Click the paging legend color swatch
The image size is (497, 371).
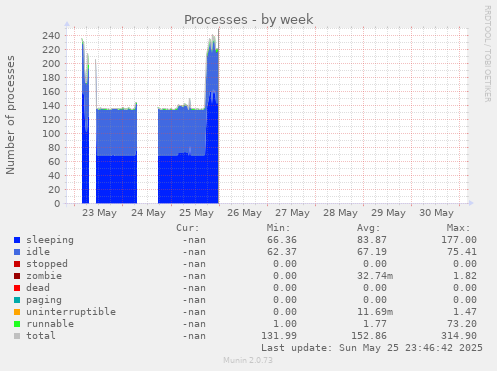click(17, 300)
